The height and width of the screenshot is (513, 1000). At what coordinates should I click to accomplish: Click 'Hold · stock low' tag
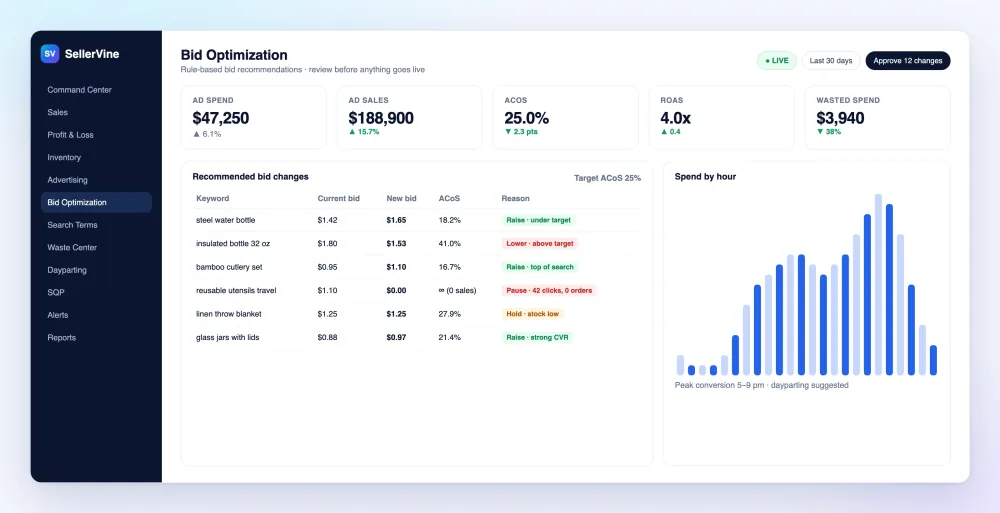tap(533, 314)
